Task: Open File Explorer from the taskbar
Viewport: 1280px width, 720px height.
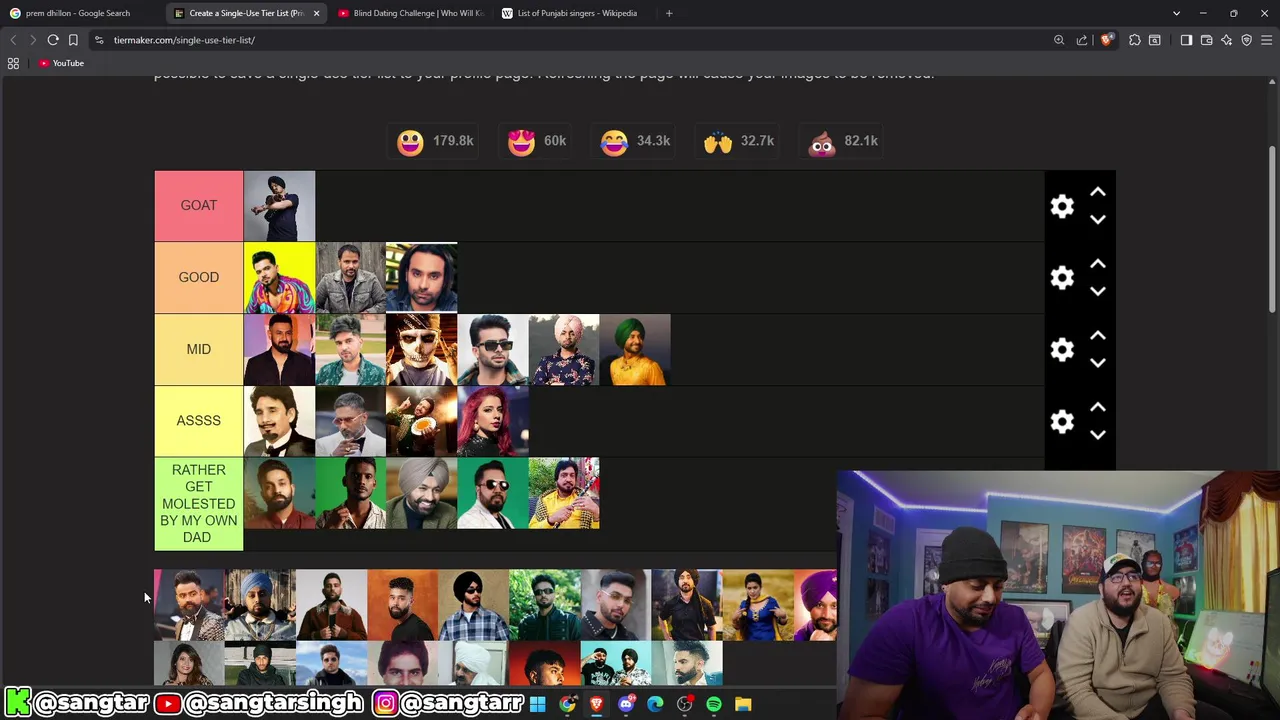Action: [x=743, y=704]
